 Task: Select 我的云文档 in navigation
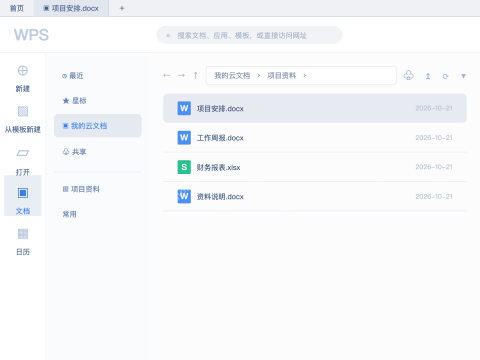(98, 126)
